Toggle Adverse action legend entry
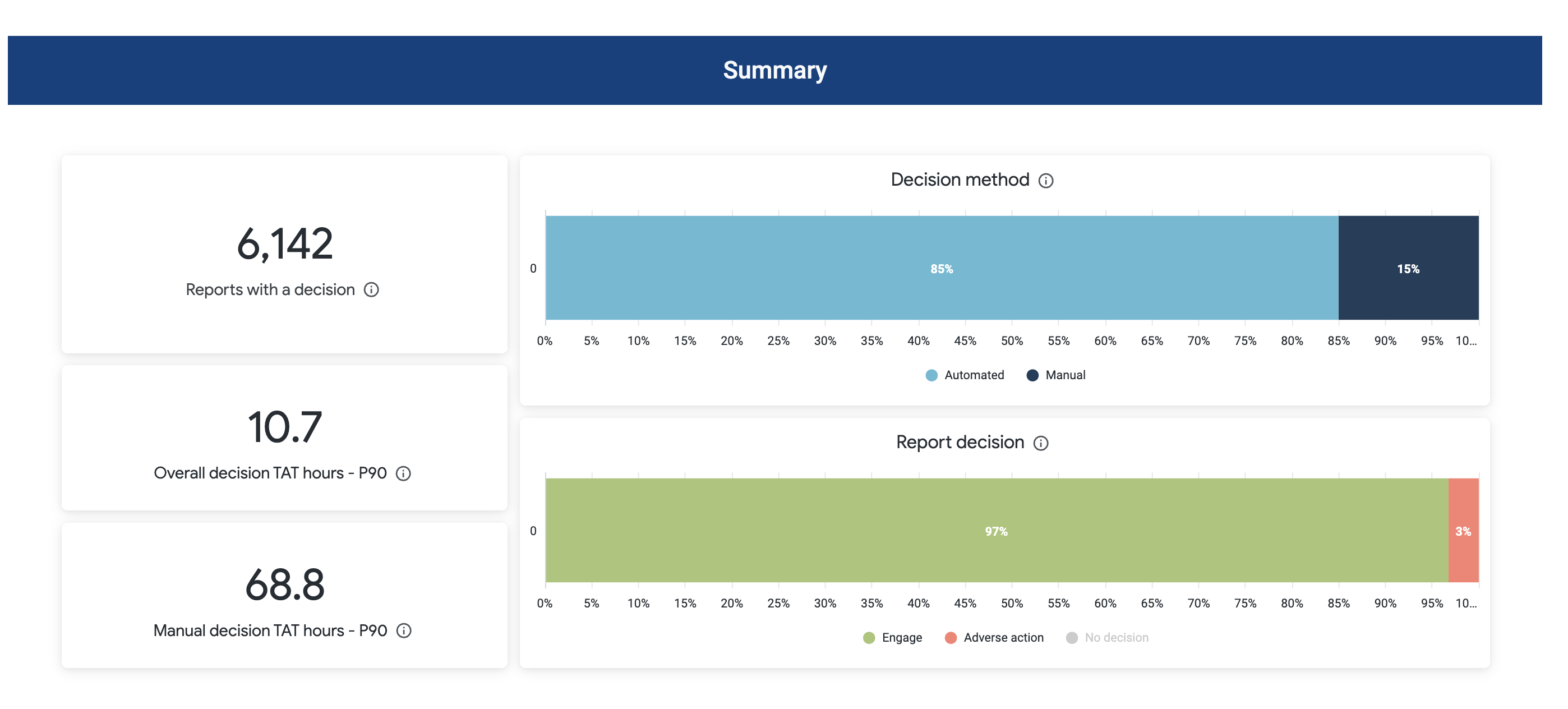1568x709 pixels. (1003, 638)
